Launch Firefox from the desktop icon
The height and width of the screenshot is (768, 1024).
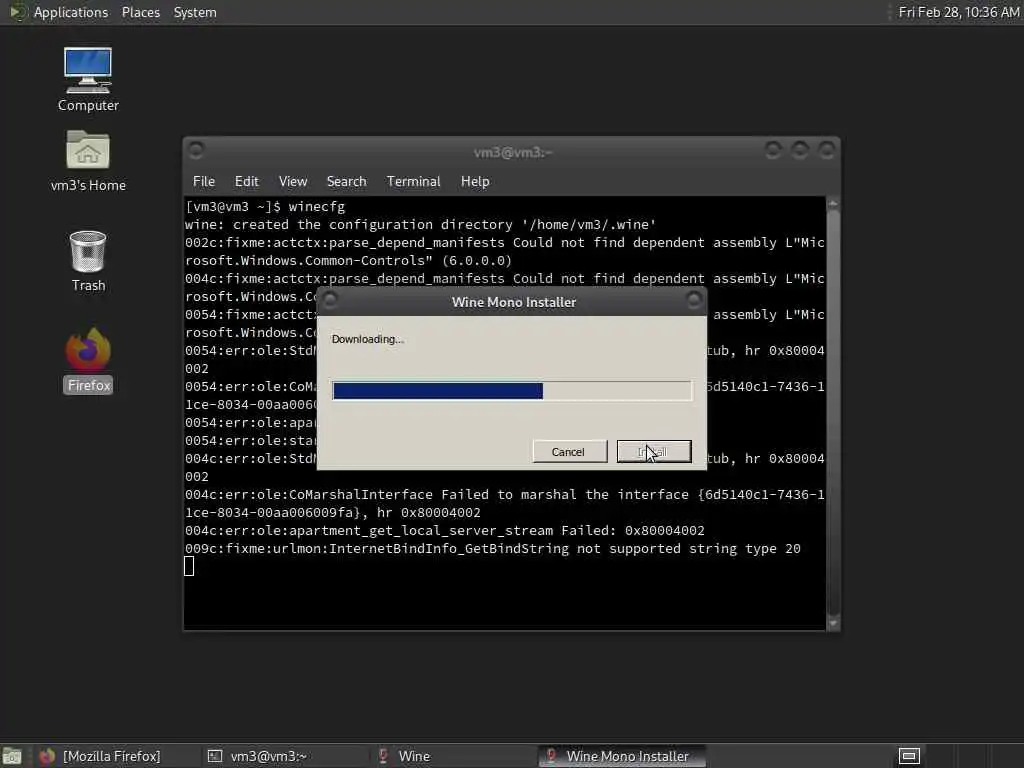pos(88,360)
